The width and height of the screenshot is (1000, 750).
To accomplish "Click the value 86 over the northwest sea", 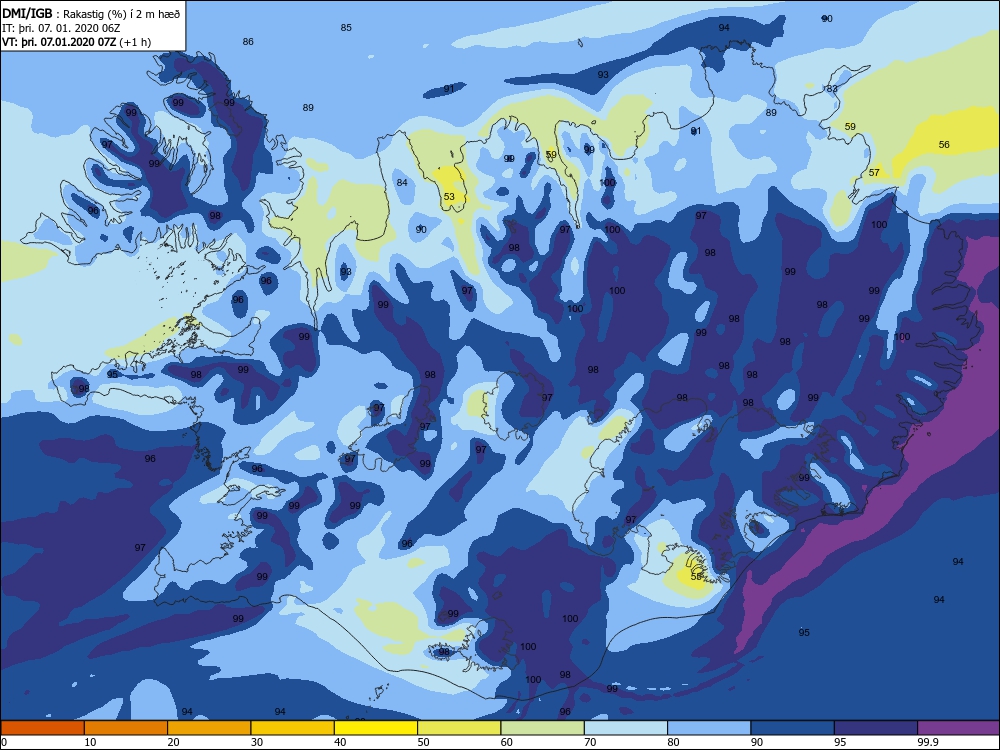I will 248,41.
